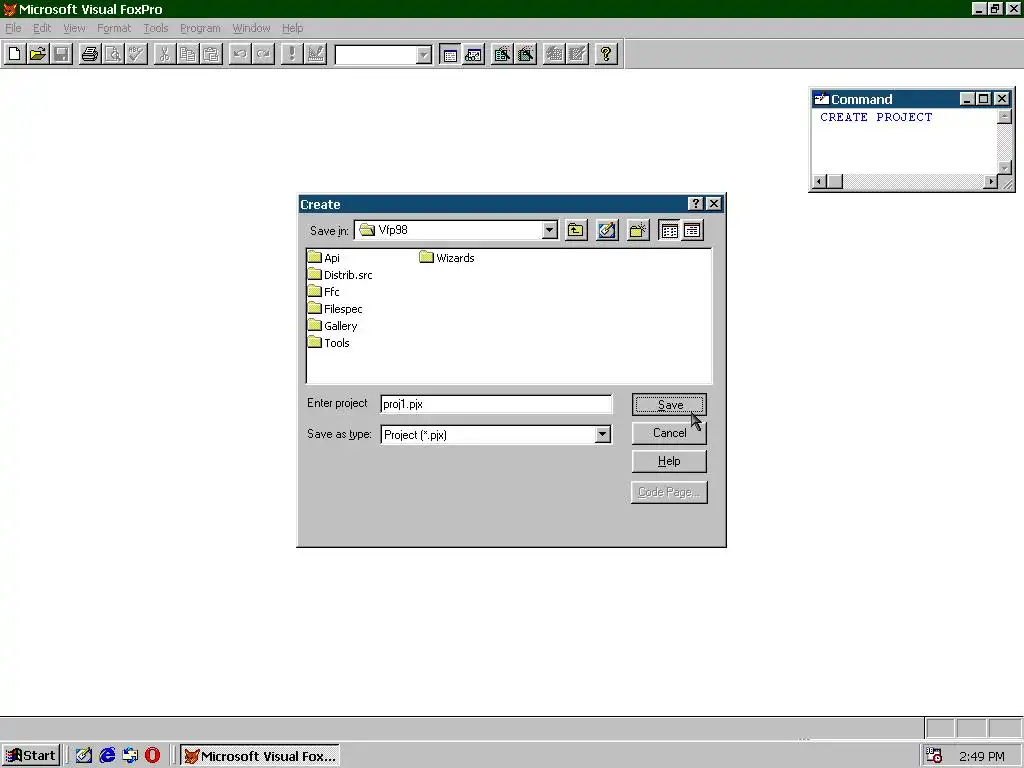
Task: Click the 2:49 PM taskbar clock
Action: tap(982, 757)
